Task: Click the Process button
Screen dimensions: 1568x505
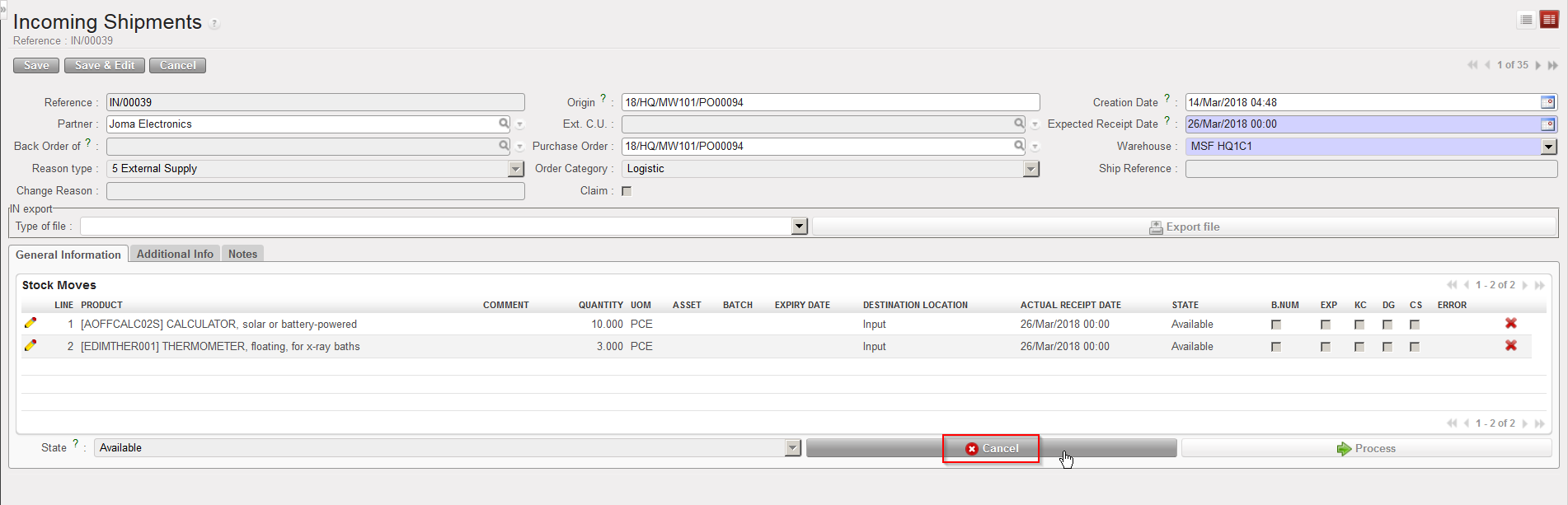Action: 1366,448
